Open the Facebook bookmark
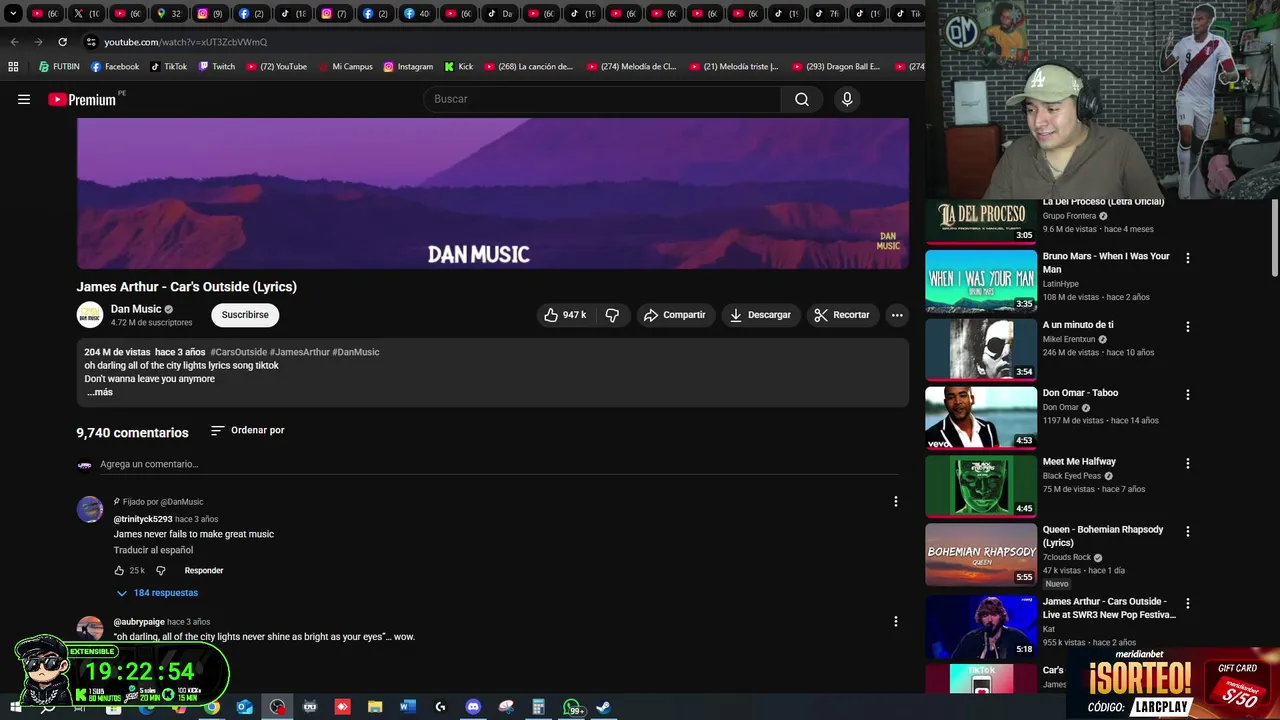1280x720 pixels. coord(115,67)
